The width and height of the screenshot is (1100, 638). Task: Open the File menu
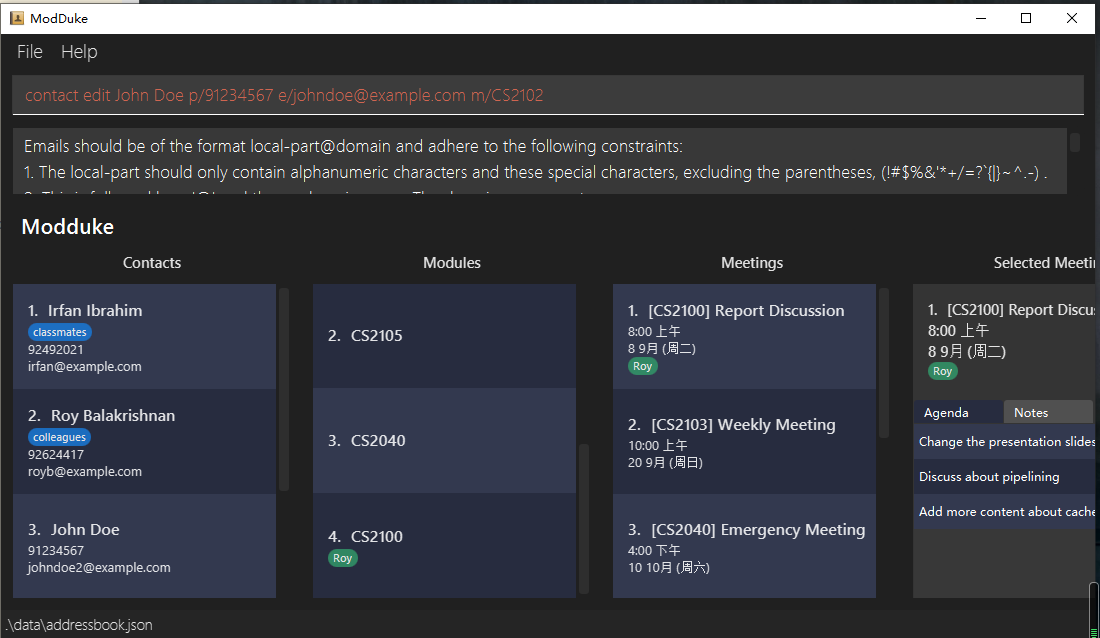29,52
